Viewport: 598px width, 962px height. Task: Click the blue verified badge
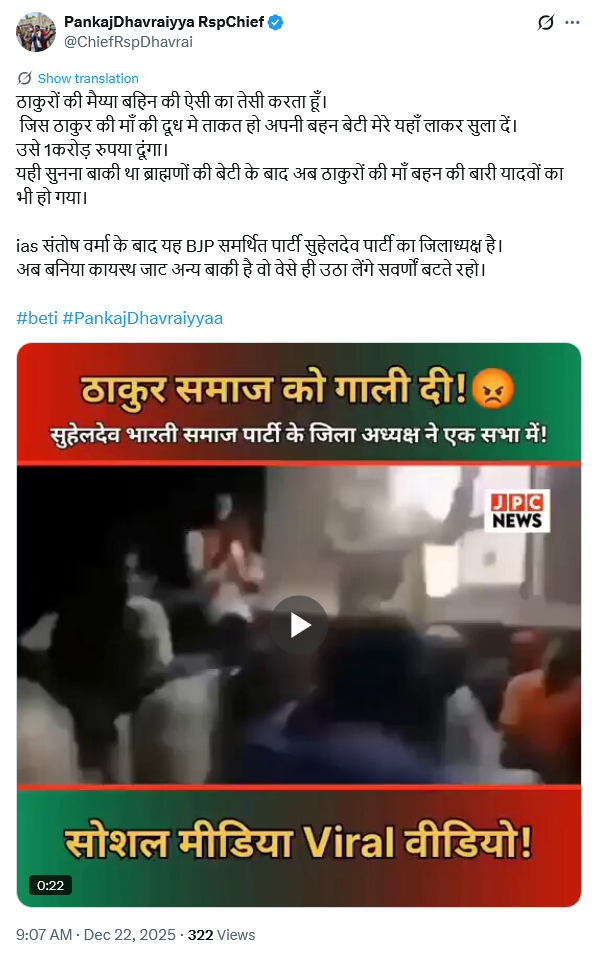click(275, 23)
